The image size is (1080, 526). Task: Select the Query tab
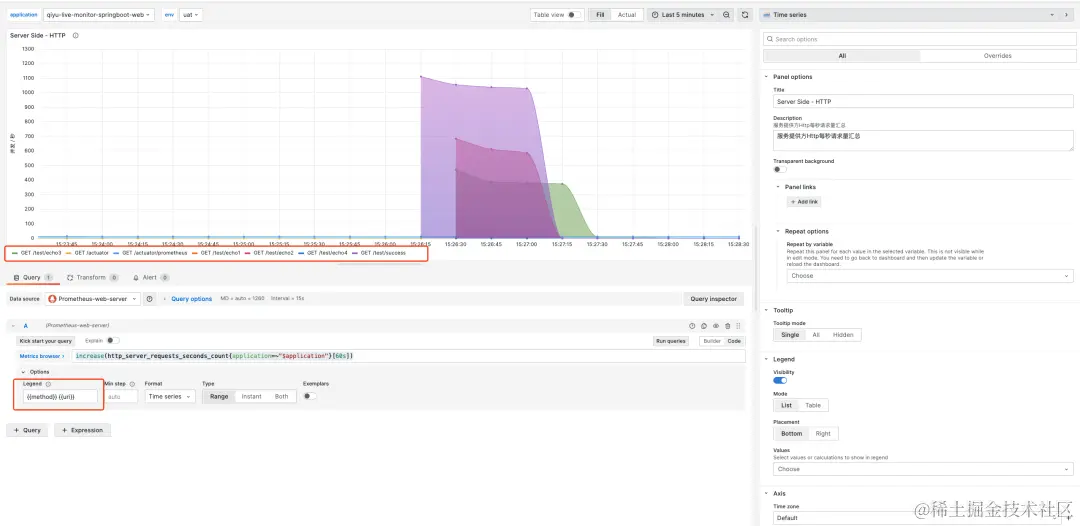click(x=33, y=277)
